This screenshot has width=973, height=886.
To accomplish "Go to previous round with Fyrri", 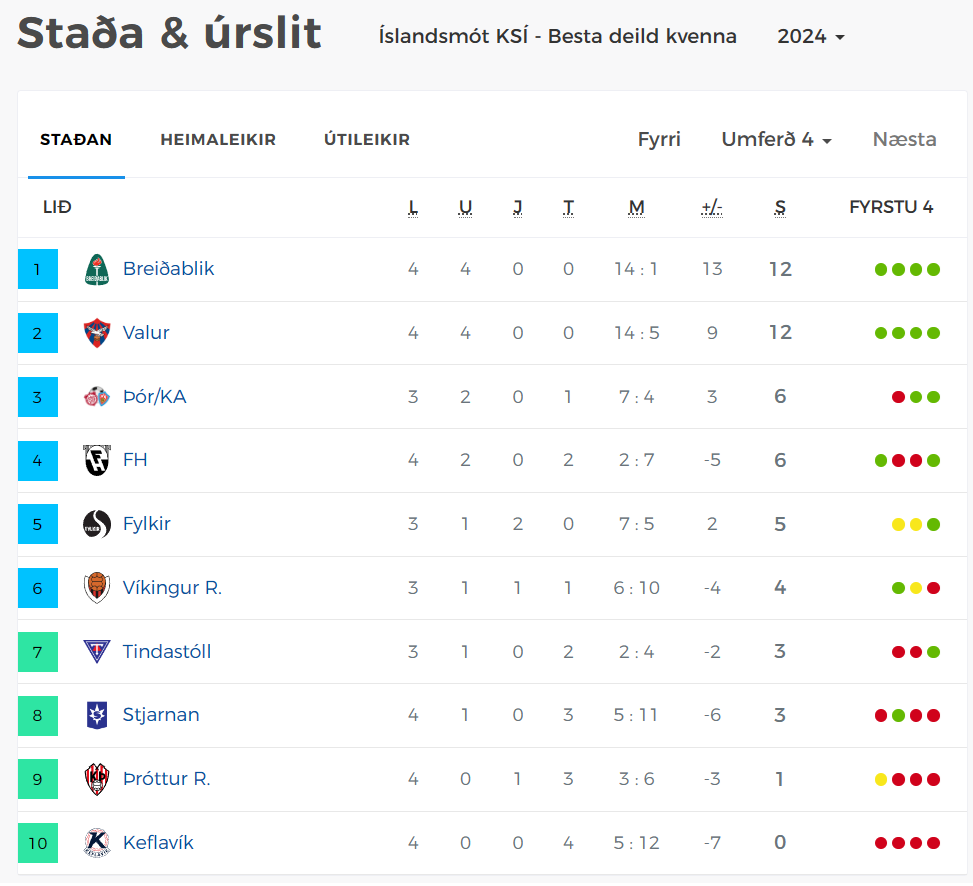I will coord(659,140).
